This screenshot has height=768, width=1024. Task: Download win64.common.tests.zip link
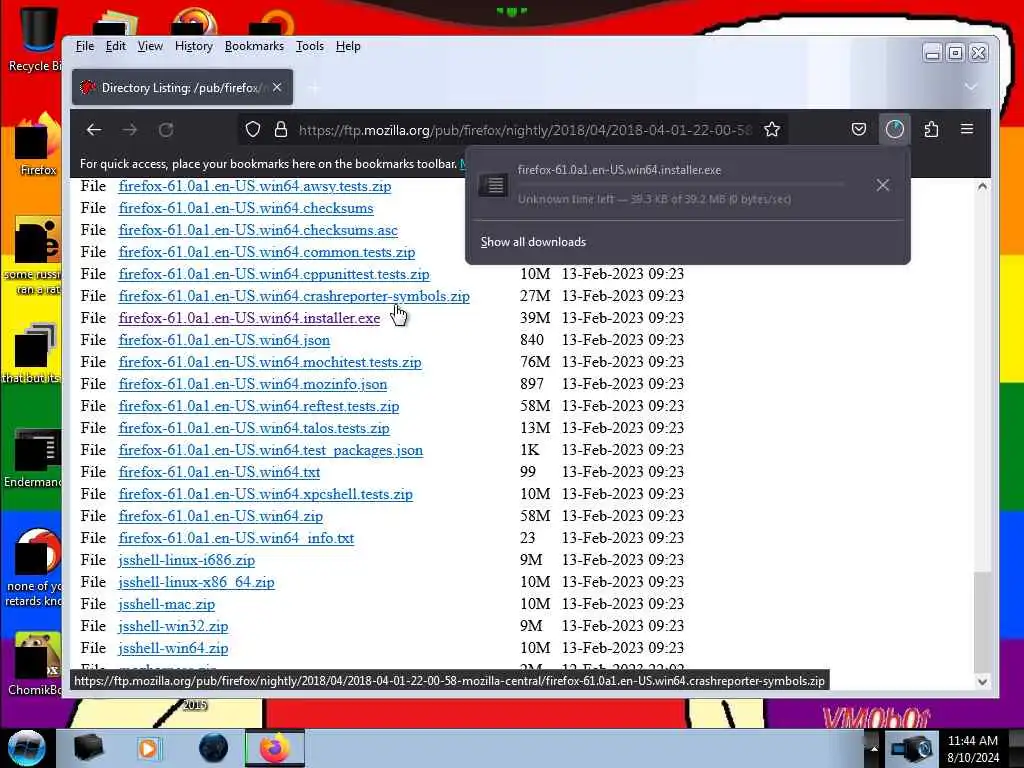(266, 252)
